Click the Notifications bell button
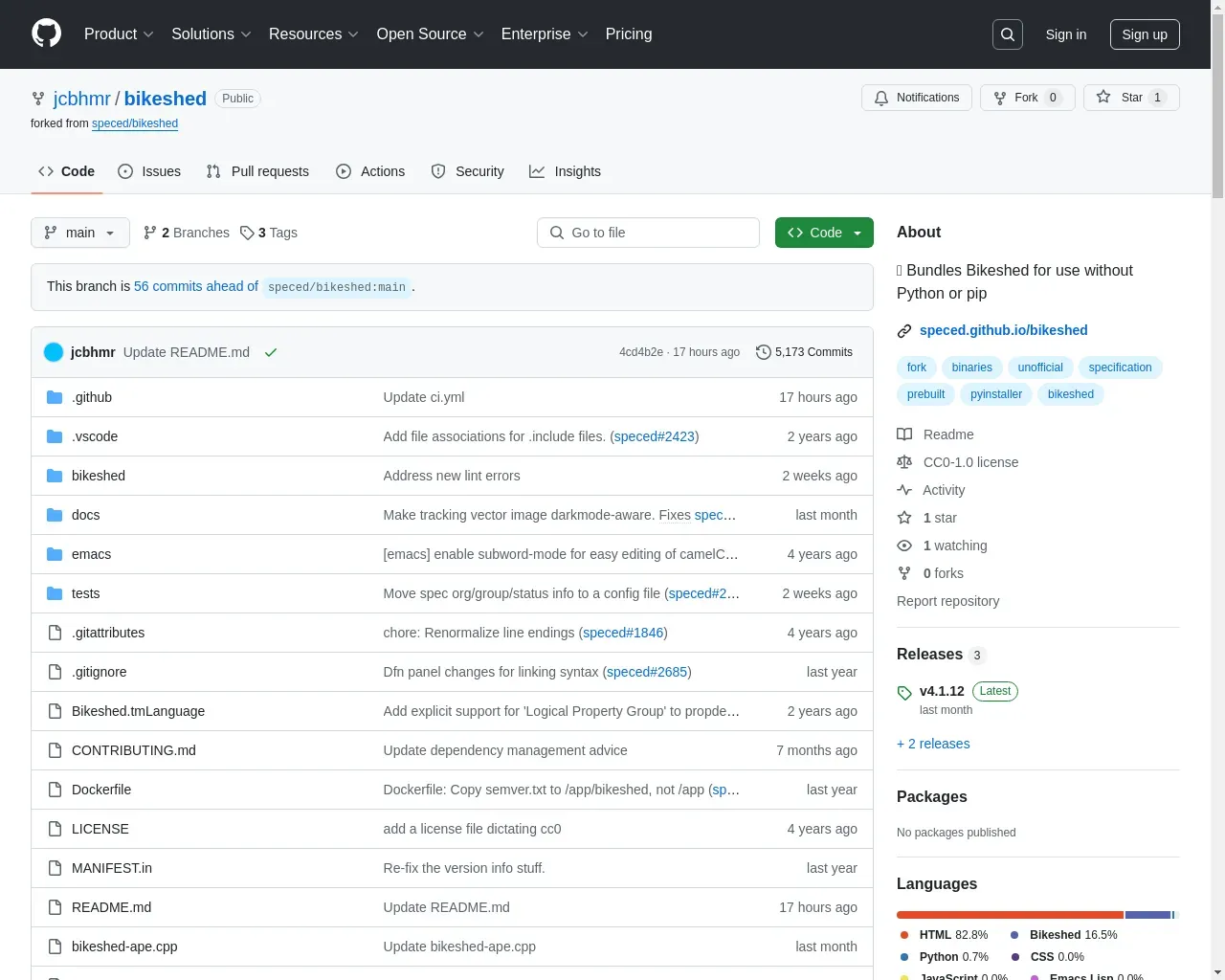1225x980 pixels. [x=917, y=98]
